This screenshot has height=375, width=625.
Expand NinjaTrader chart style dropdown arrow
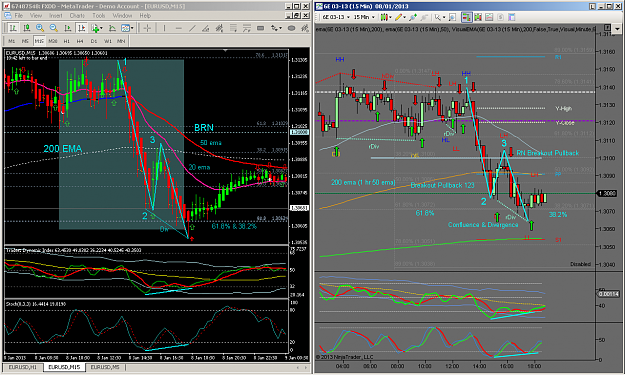(x=391, y=17)
